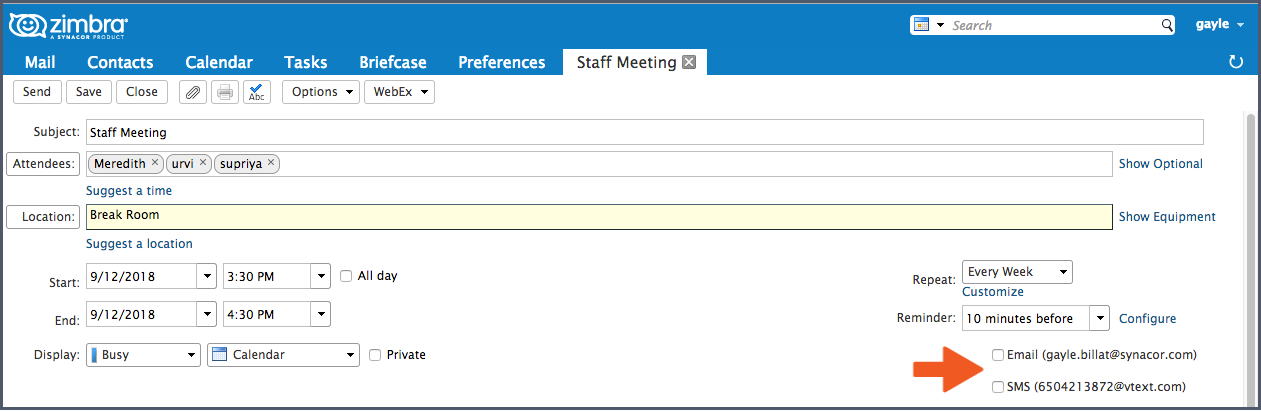The width and height of the screenshot is (1261, 412).
Task: Click the refresh icon at top right
Action: coord(1236,62)
